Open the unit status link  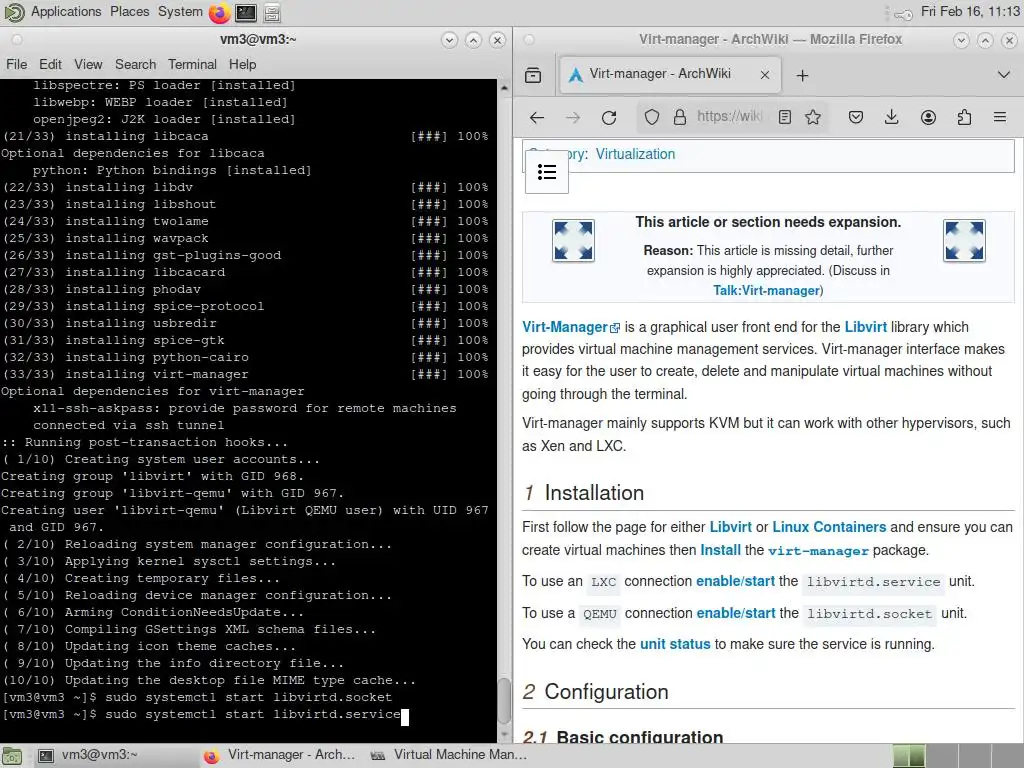click(x=675, y=644)
